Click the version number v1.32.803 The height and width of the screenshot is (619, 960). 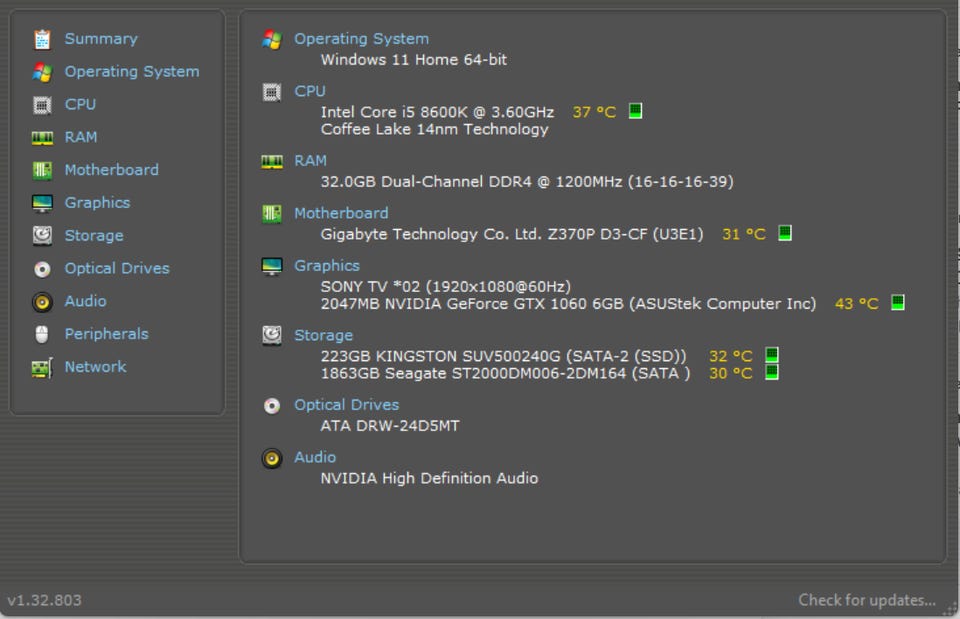[44, 600]
